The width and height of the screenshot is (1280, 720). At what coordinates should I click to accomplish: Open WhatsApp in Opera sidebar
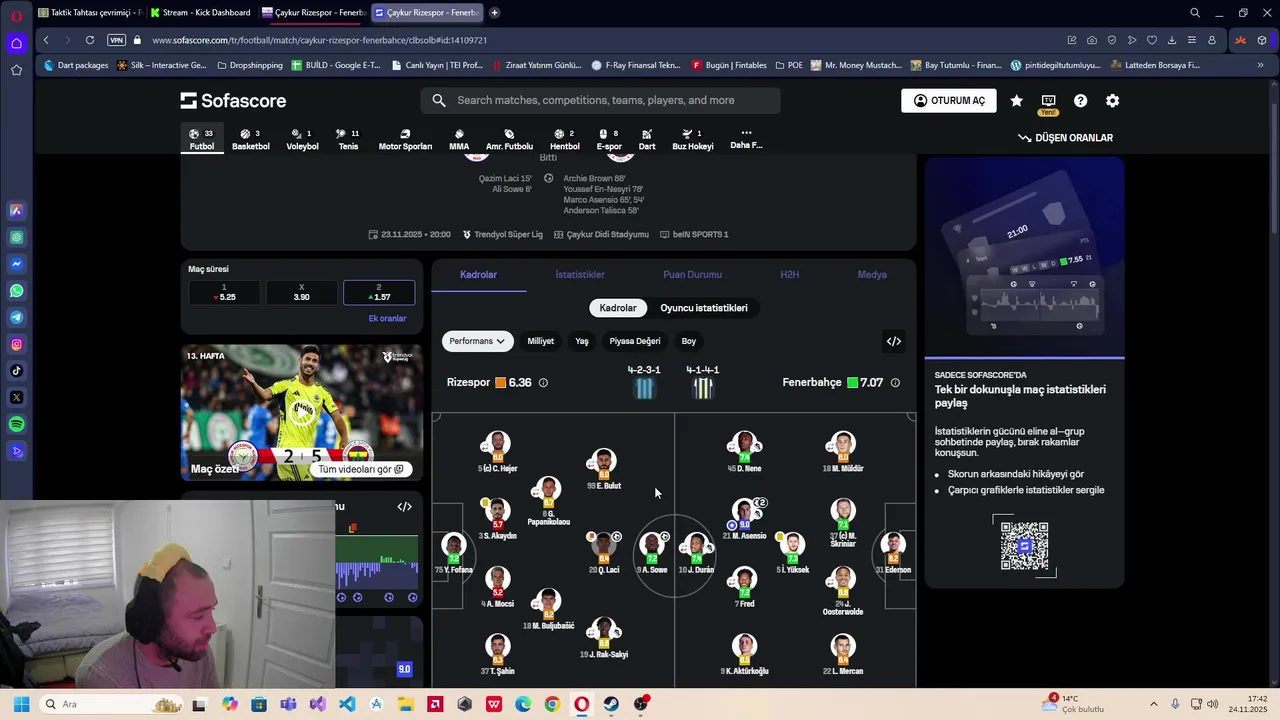pos(16,291)
